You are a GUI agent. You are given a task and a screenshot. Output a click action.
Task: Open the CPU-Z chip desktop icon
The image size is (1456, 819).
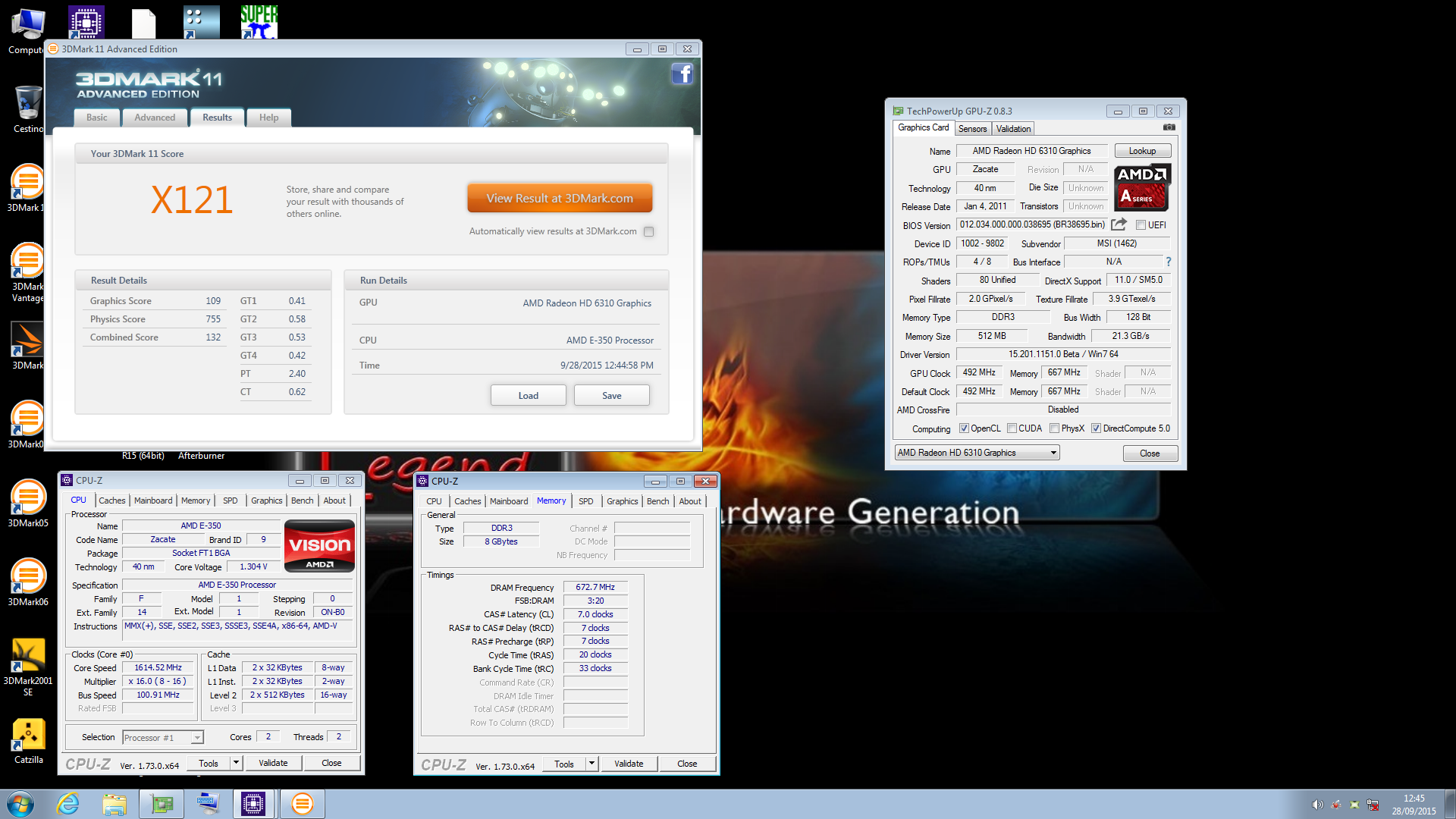(86, 21)
